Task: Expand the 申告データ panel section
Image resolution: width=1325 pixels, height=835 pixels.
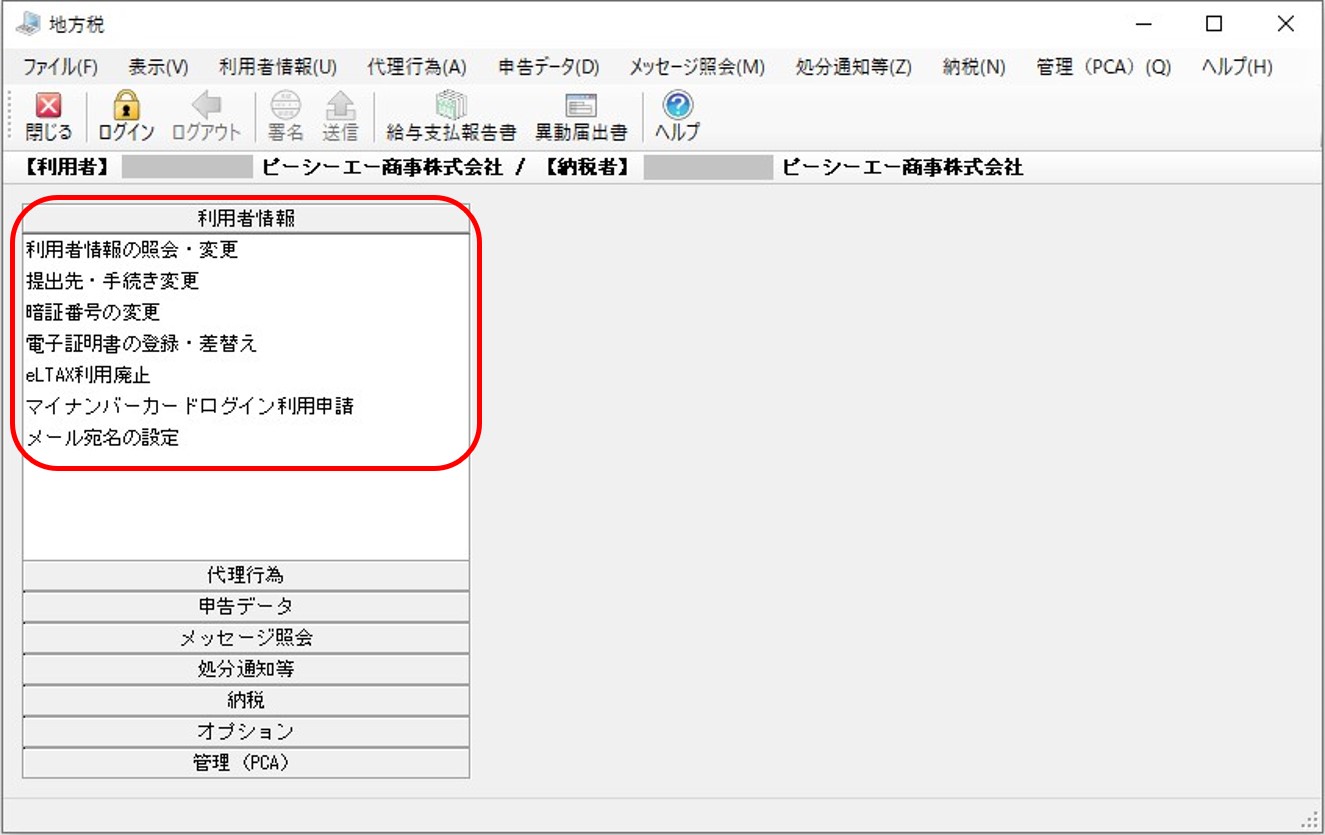Action: [x=246, y=606]
